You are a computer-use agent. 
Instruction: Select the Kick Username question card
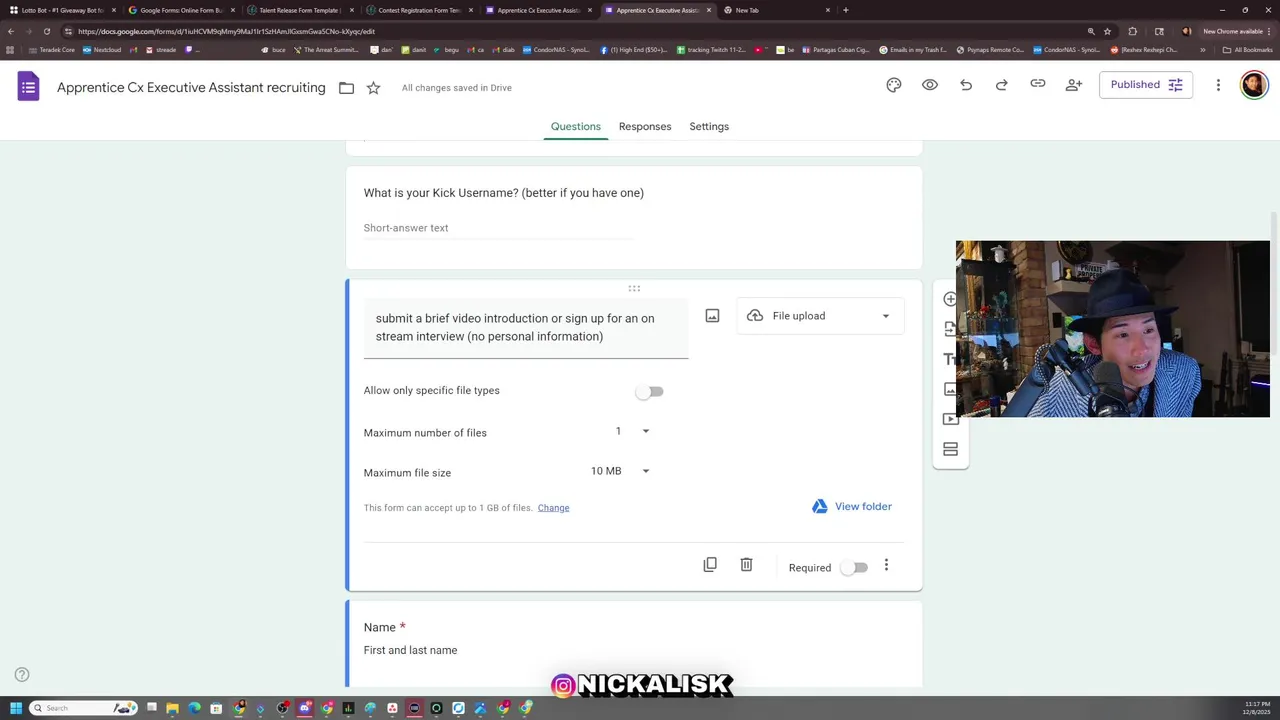(634, 216)
